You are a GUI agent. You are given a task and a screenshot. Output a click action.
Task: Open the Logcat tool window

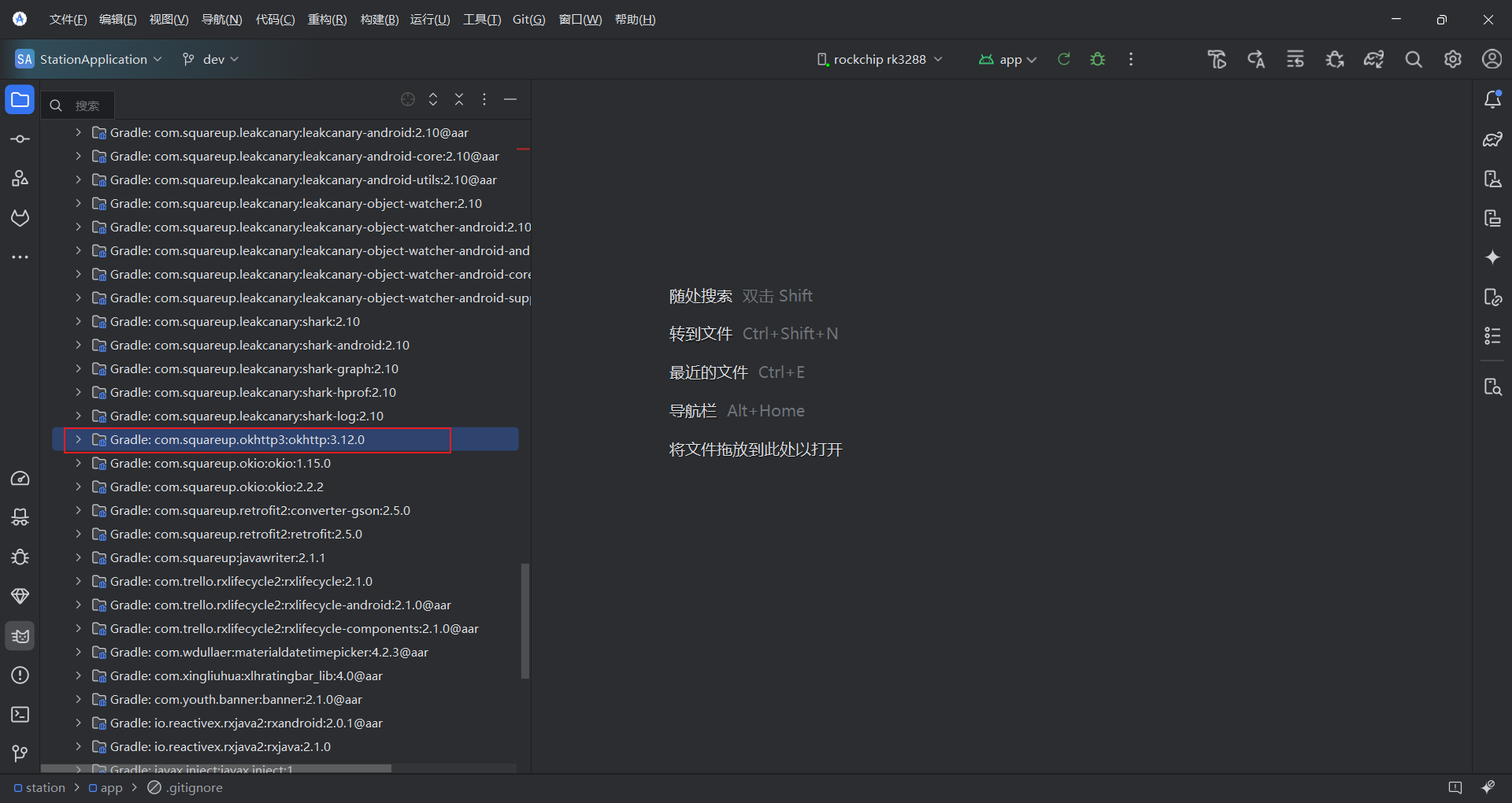pos(20,636)
